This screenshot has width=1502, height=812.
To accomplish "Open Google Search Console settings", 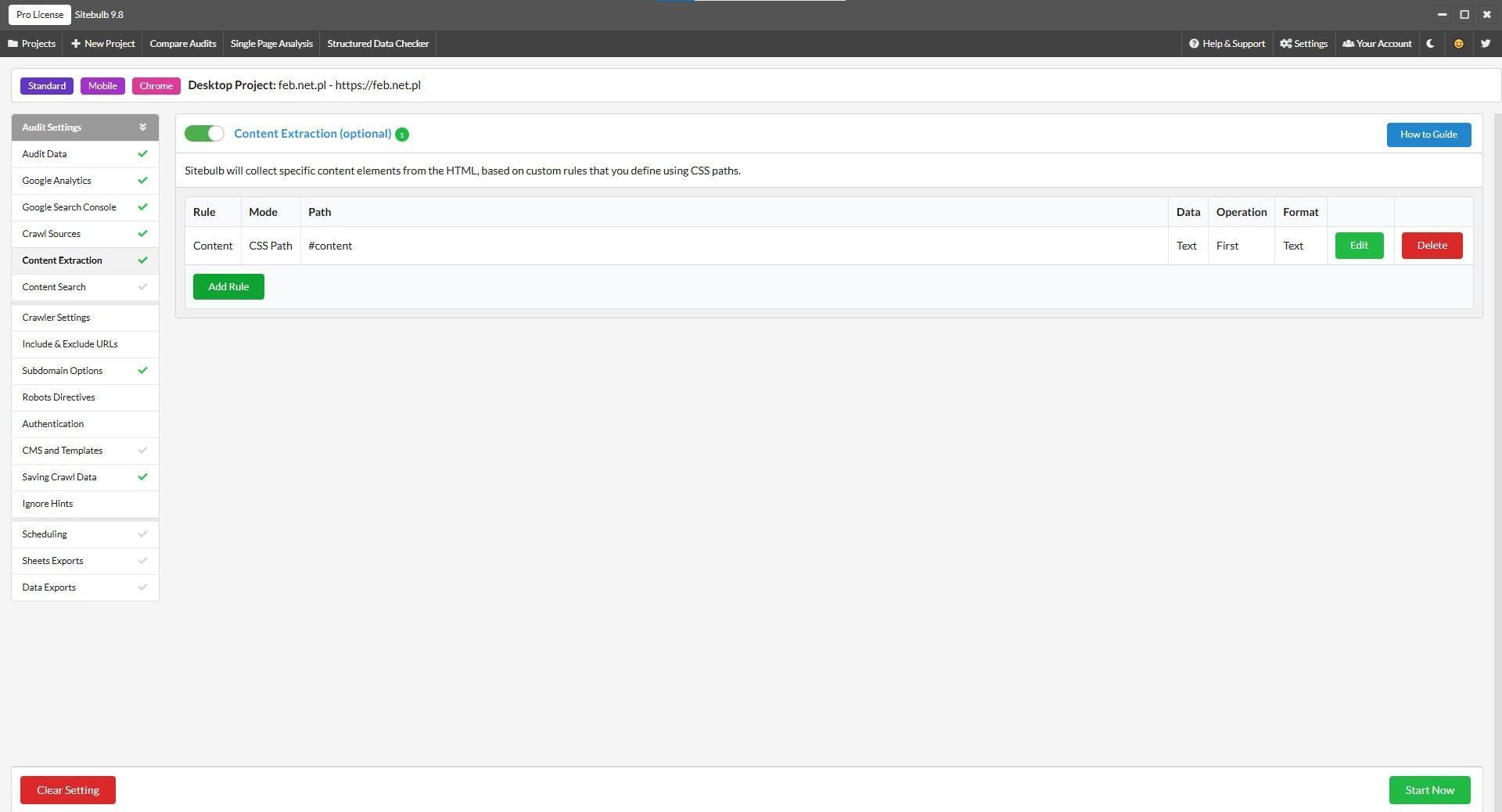I will click(85, 207).
